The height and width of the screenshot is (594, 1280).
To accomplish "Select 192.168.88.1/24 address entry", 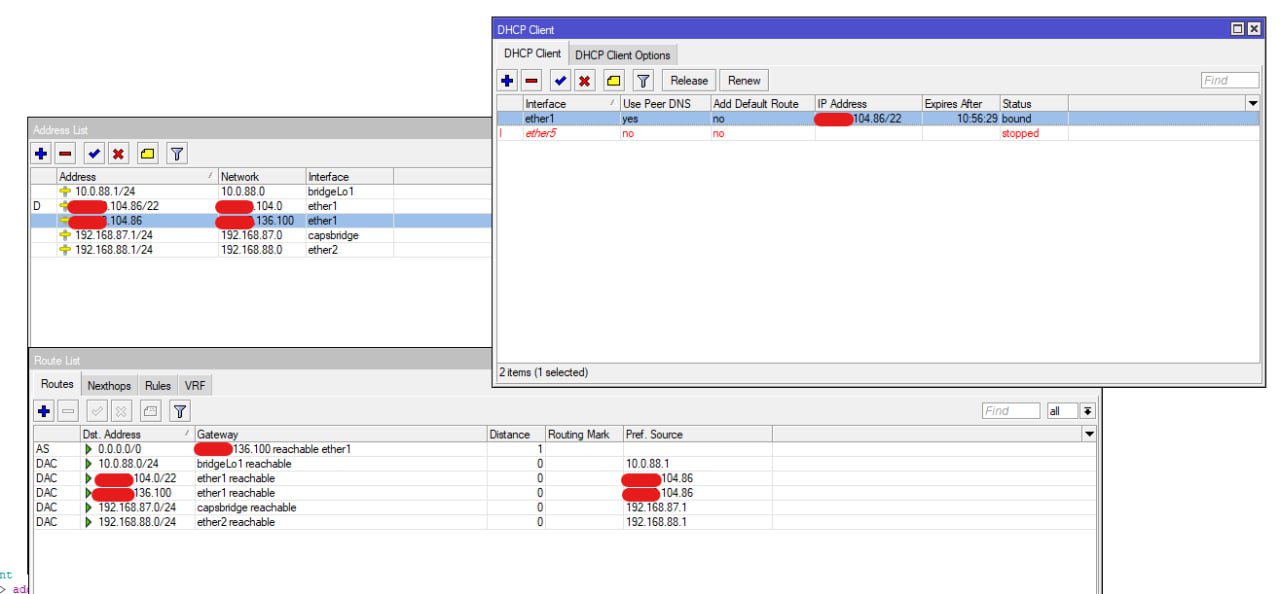I will pos(261,250).
